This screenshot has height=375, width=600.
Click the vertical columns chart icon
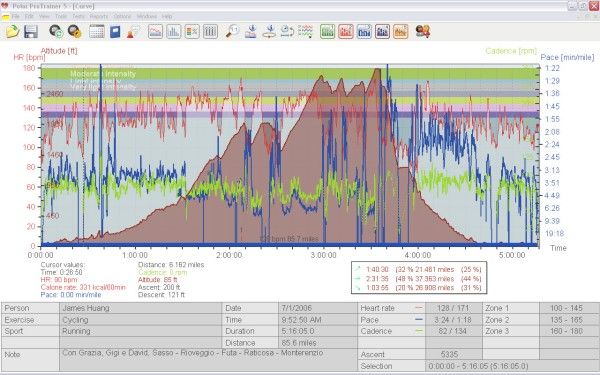tap(210, 31)
